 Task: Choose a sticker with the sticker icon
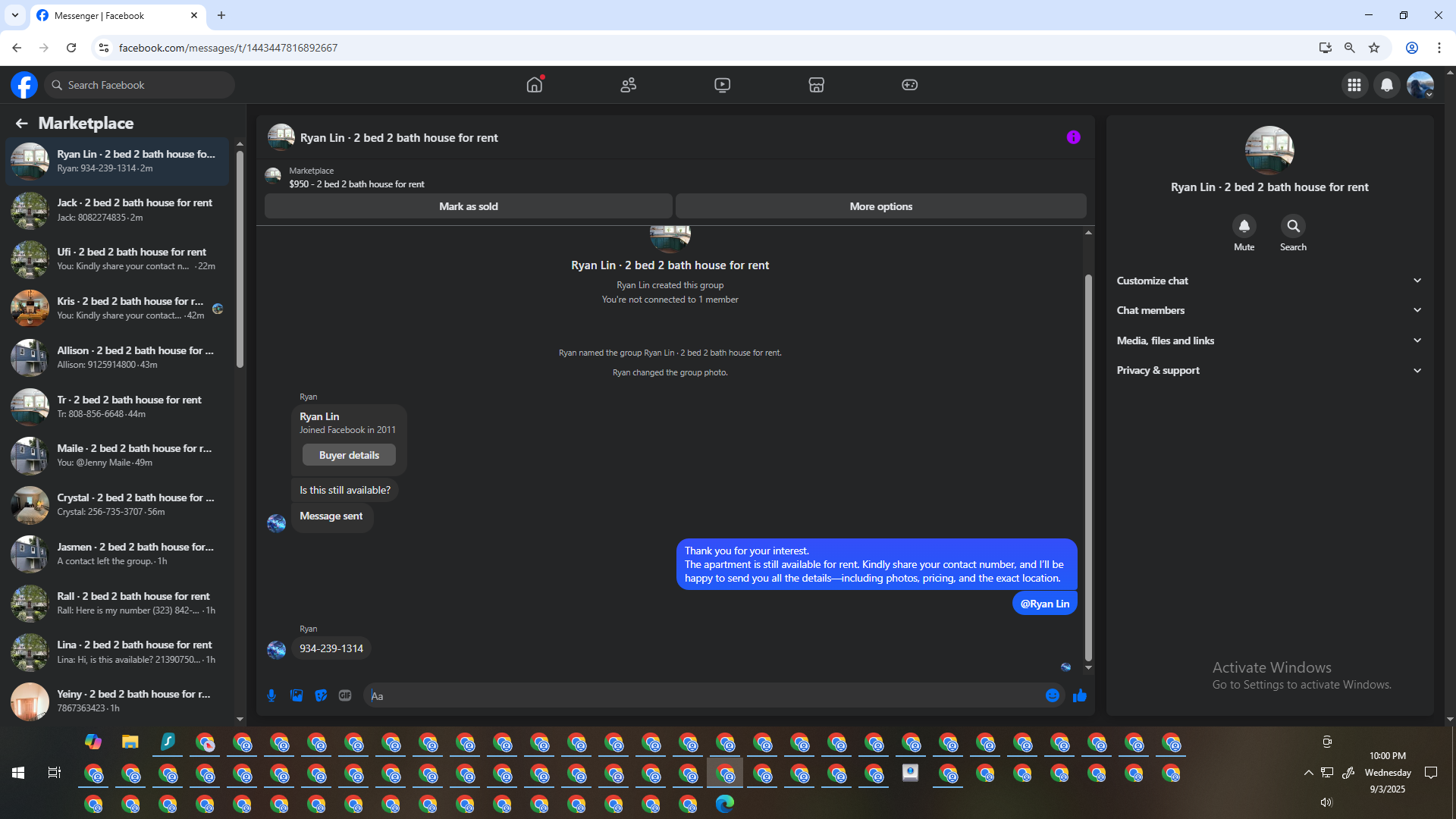[x=321, y=695]
